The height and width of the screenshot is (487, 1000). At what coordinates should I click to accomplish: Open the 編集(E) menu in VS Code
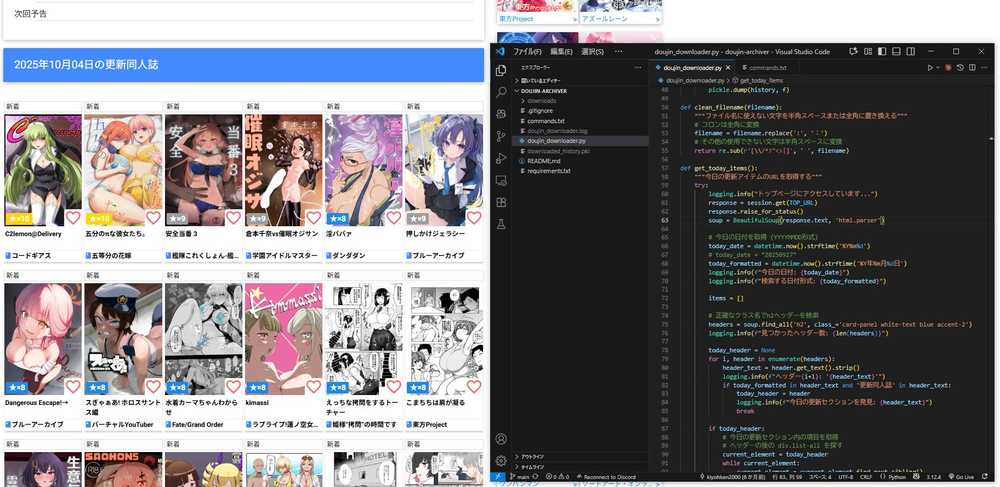tap(561, 52)
